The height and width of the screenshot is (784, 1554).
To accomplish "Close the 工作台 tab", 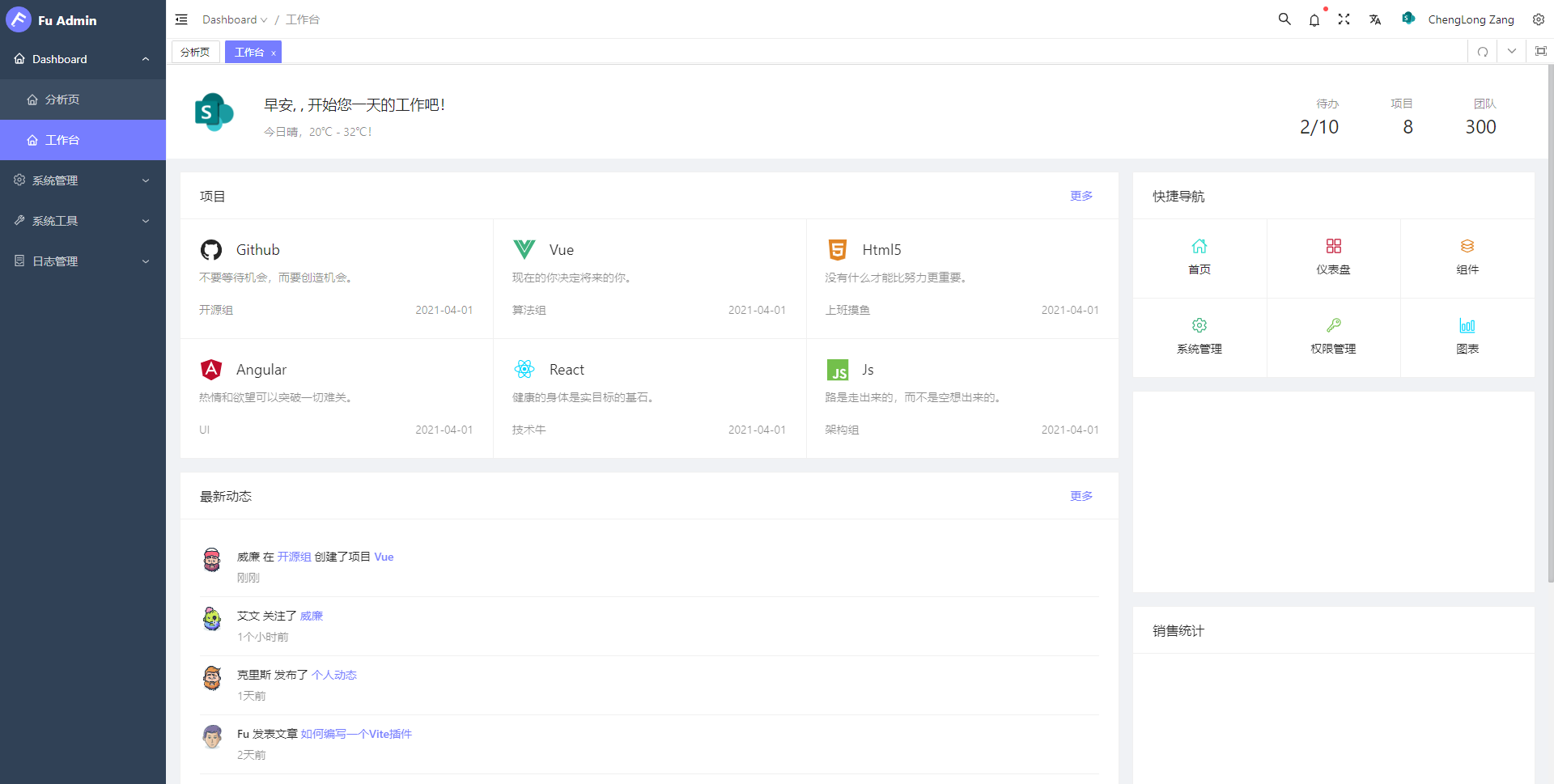I will (x=274, y=53).
